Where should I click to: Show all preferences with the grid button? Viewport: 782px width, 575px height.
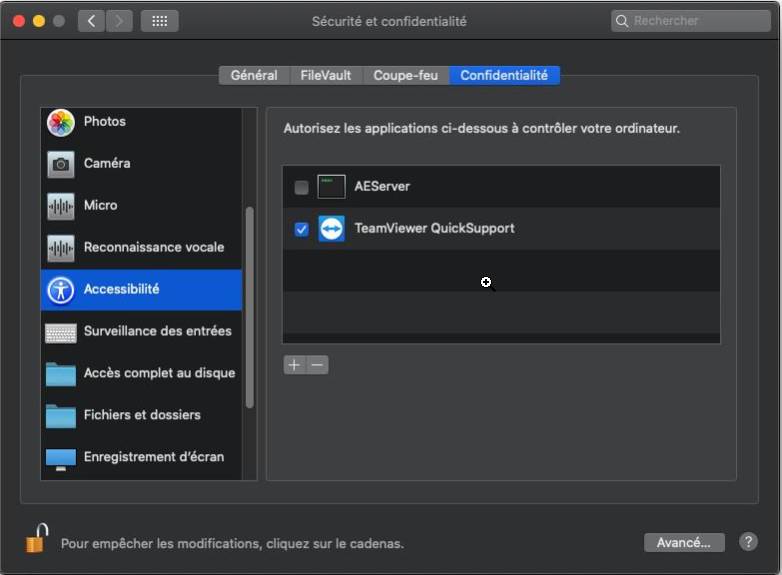(160, 21)
